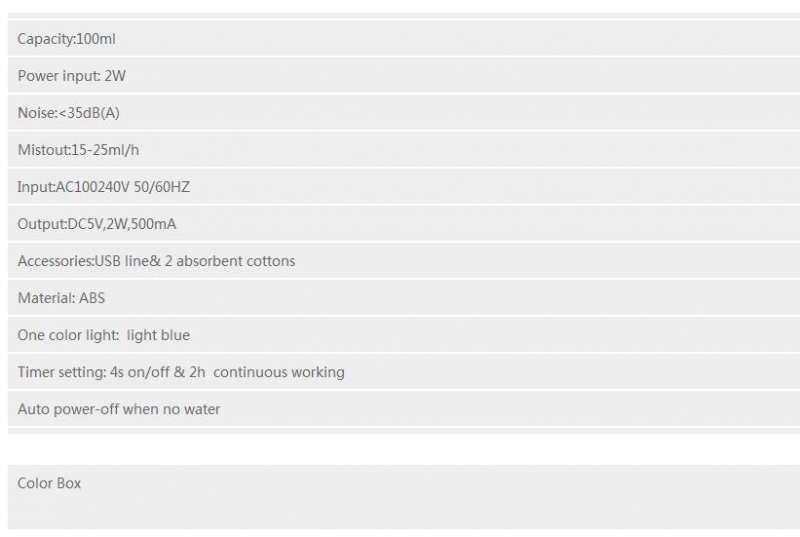Screen dimensions: 800x537
Task: Click the Noise:<35dB(A) specification row
Action: click(x=404, y=113)
